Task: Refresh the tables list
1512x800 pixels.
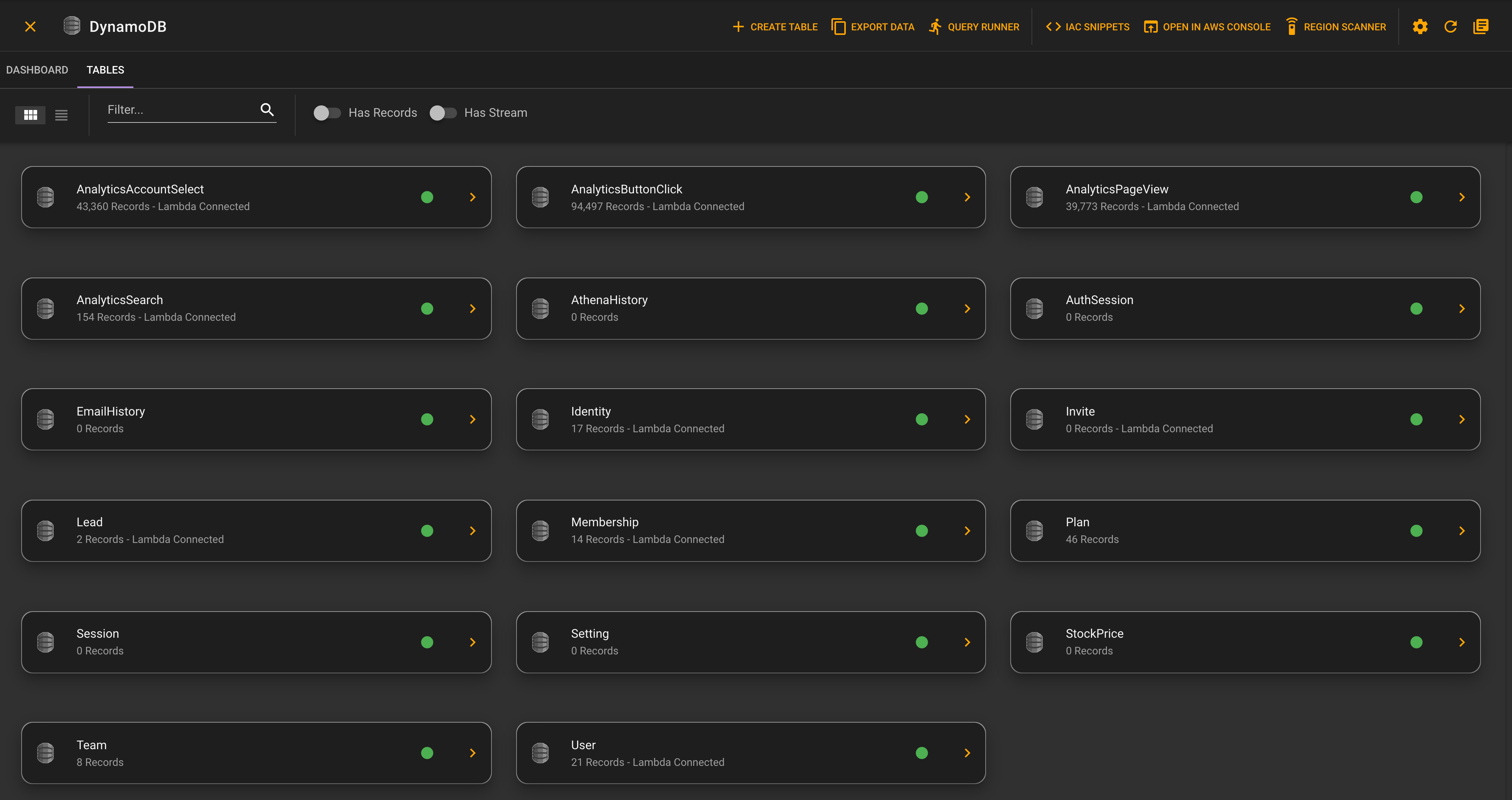Action: pos(1450,27)
